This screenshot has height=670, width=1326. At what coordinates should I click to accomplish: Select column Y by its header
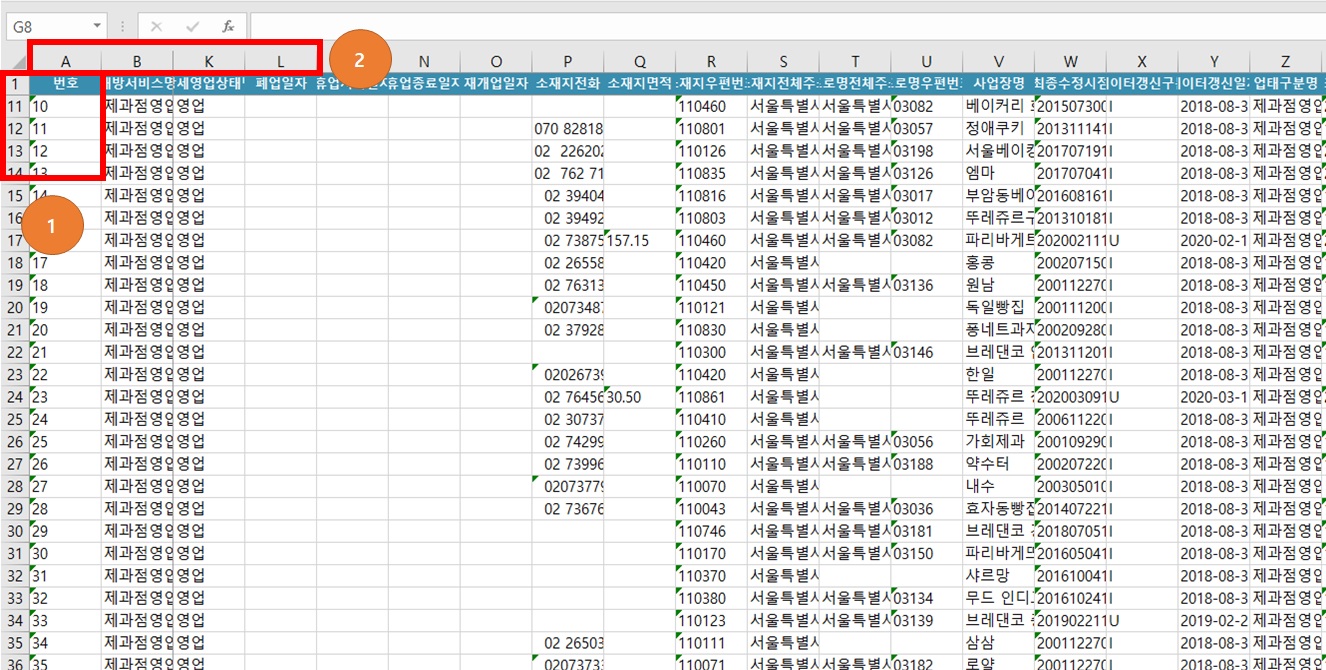[1214, 62]
